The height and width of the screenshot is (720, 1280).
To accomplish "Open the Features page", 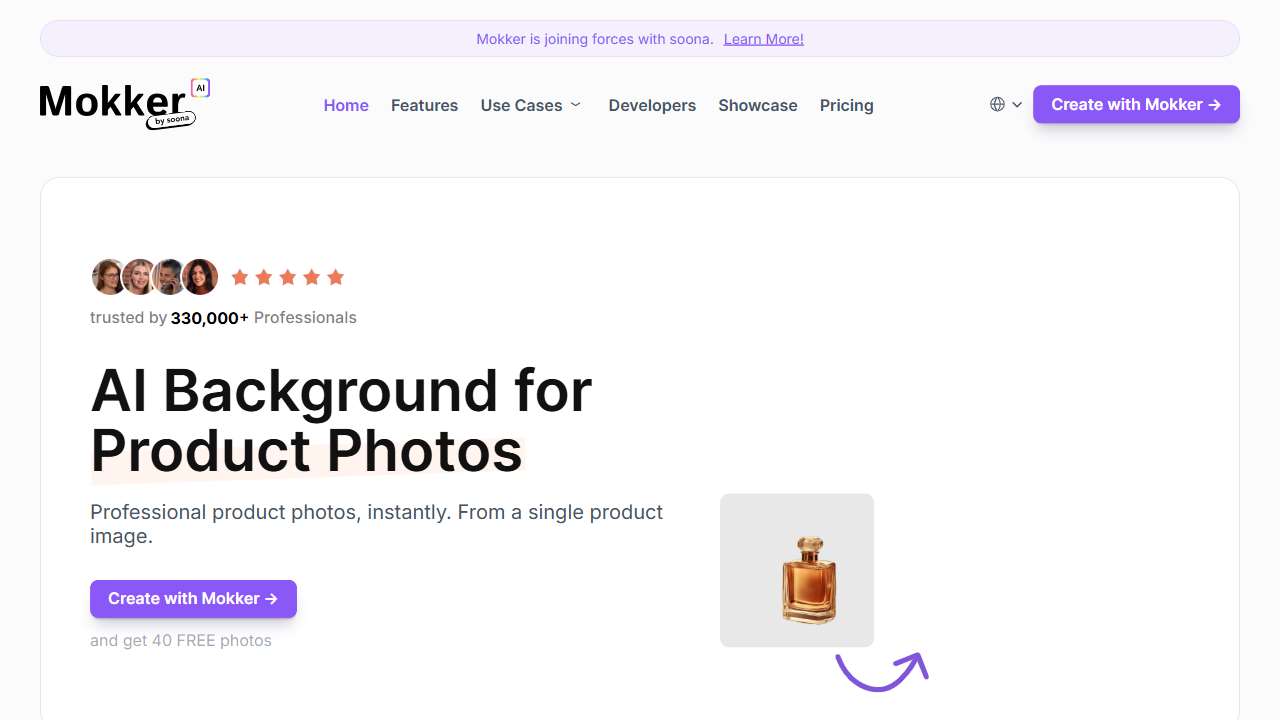I will (x=424, y=105).
